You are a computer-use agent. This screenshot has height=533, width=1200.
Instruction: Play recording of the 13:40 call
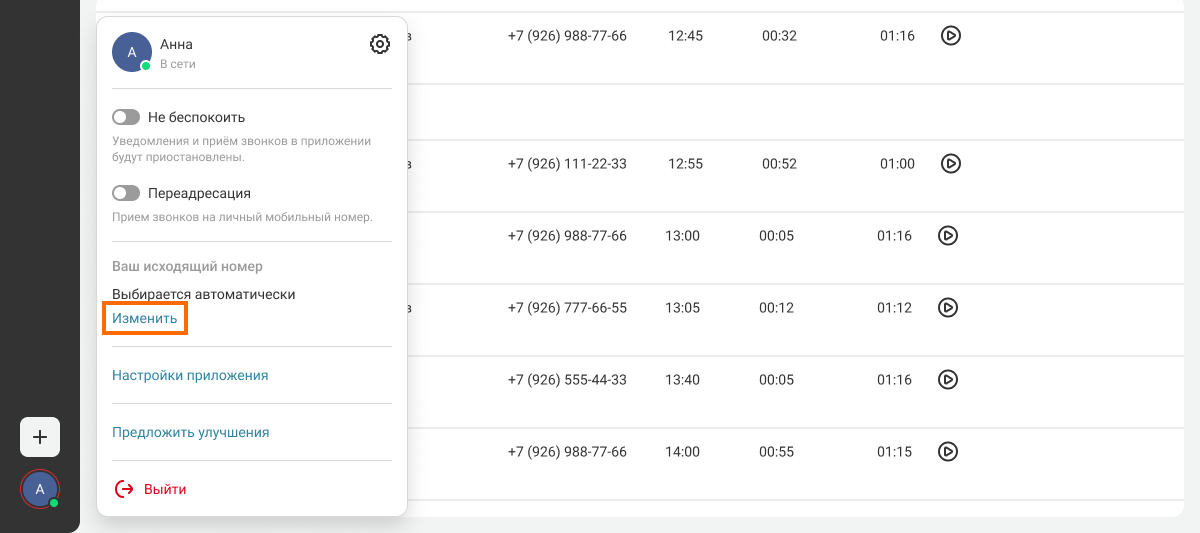point(948,380)
